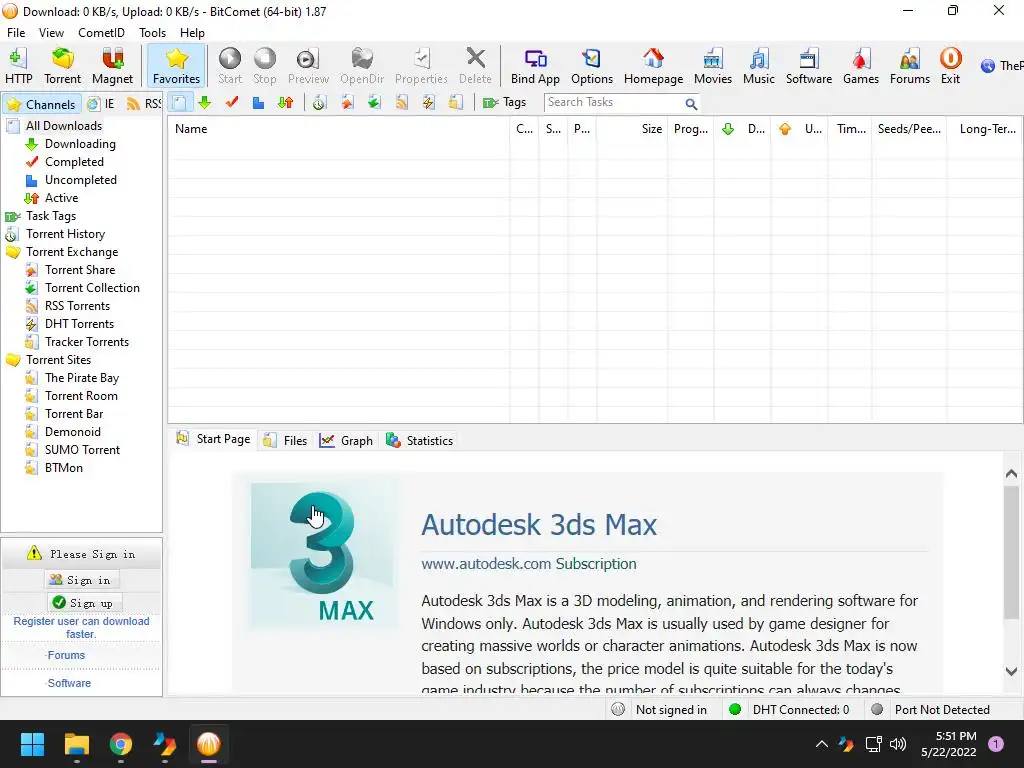Open the Forums toolbar icon
This screenshot has width=1024, height=768.
[910, 66]
